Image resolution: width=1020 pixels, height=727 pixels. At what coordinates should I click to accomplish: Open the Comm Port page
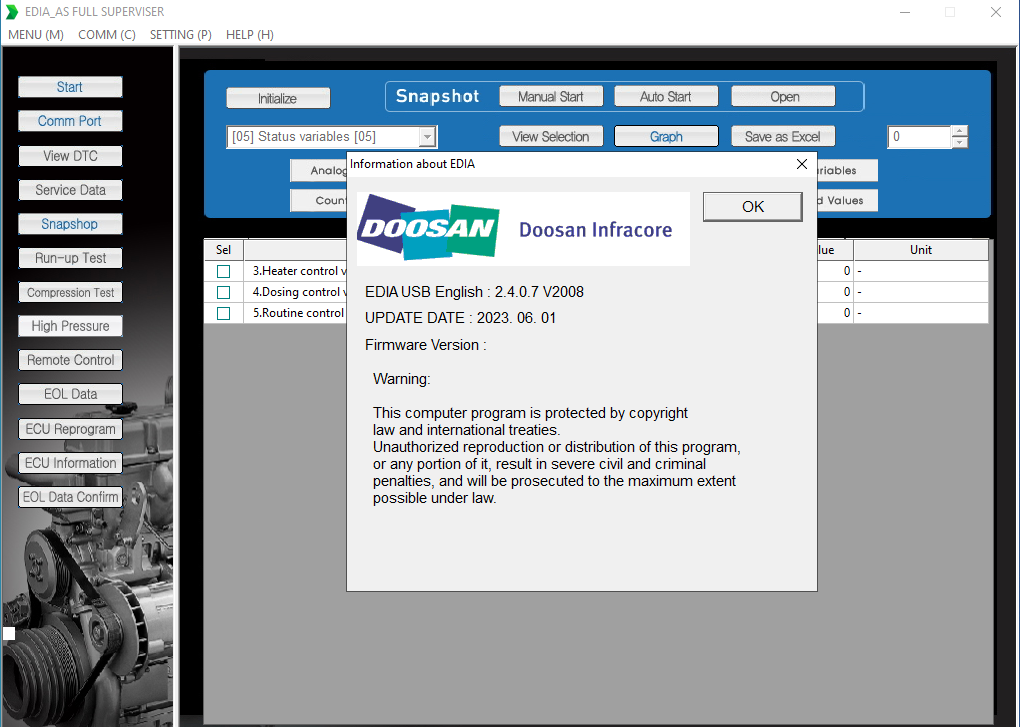(70, 121)
